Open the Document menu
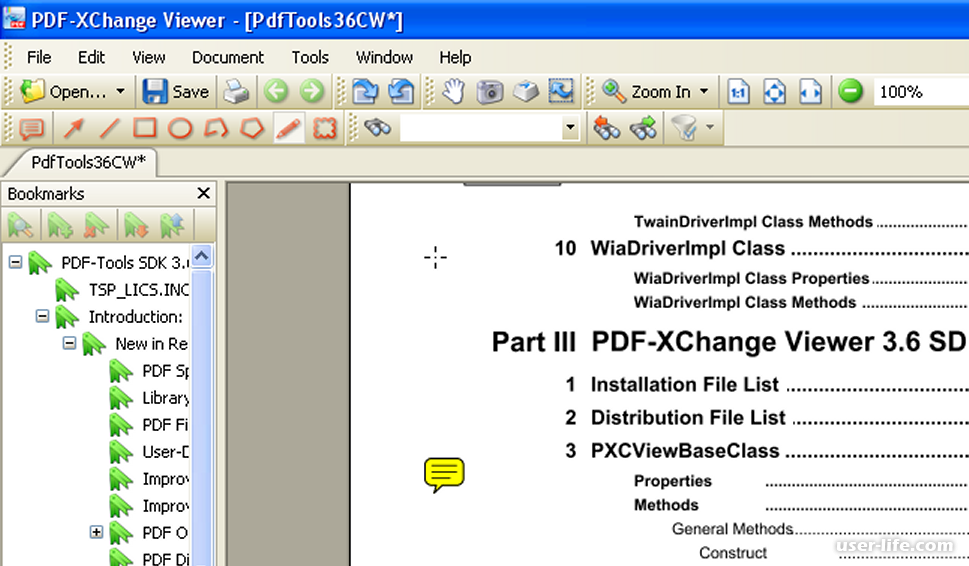 [x=227, y=57]
